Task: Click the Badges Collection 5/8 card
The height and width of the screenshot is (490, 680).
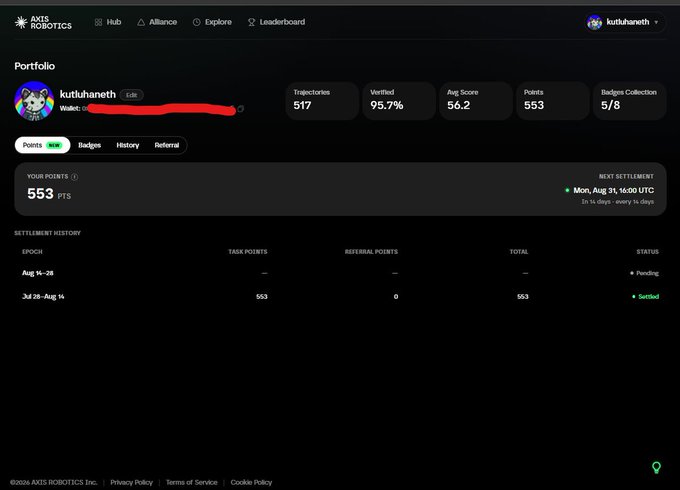Action: tap(630, 101)
